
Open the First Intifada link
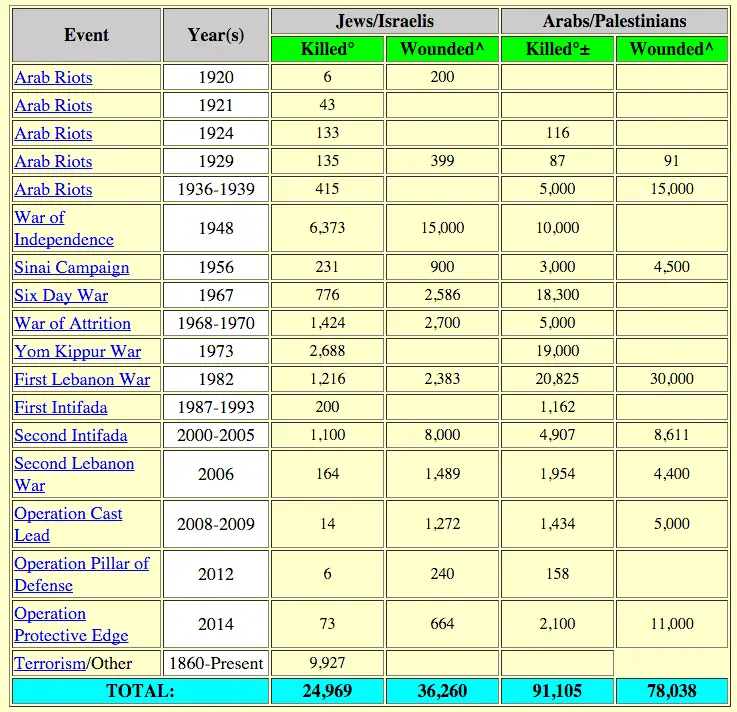60,408
